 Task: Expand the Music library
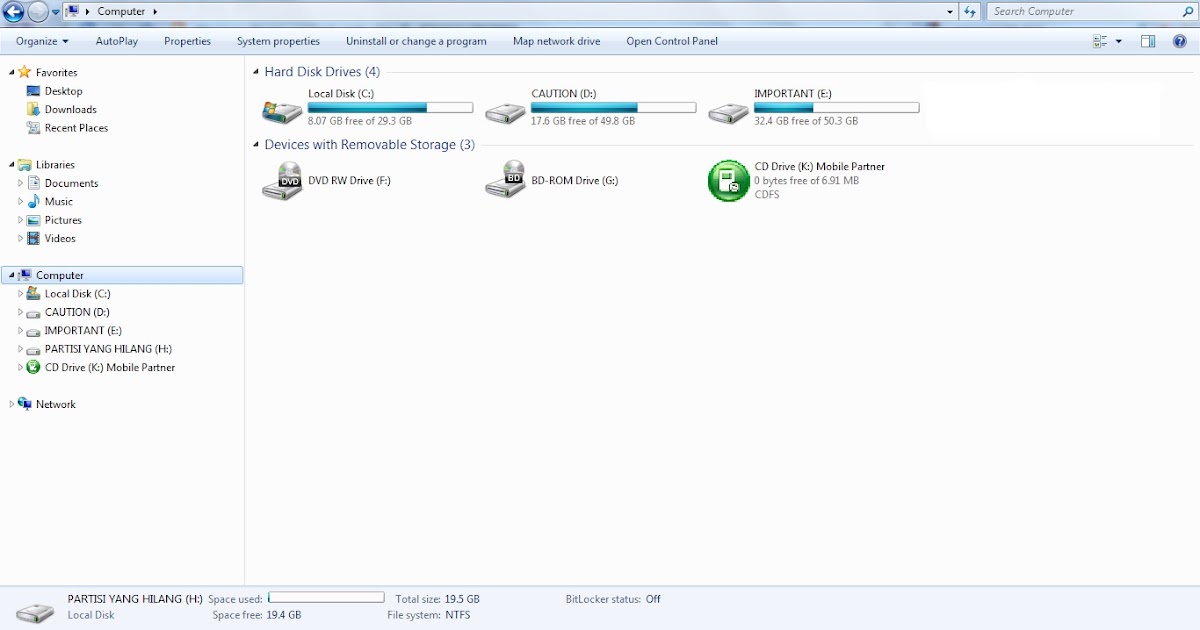(20, 202)
